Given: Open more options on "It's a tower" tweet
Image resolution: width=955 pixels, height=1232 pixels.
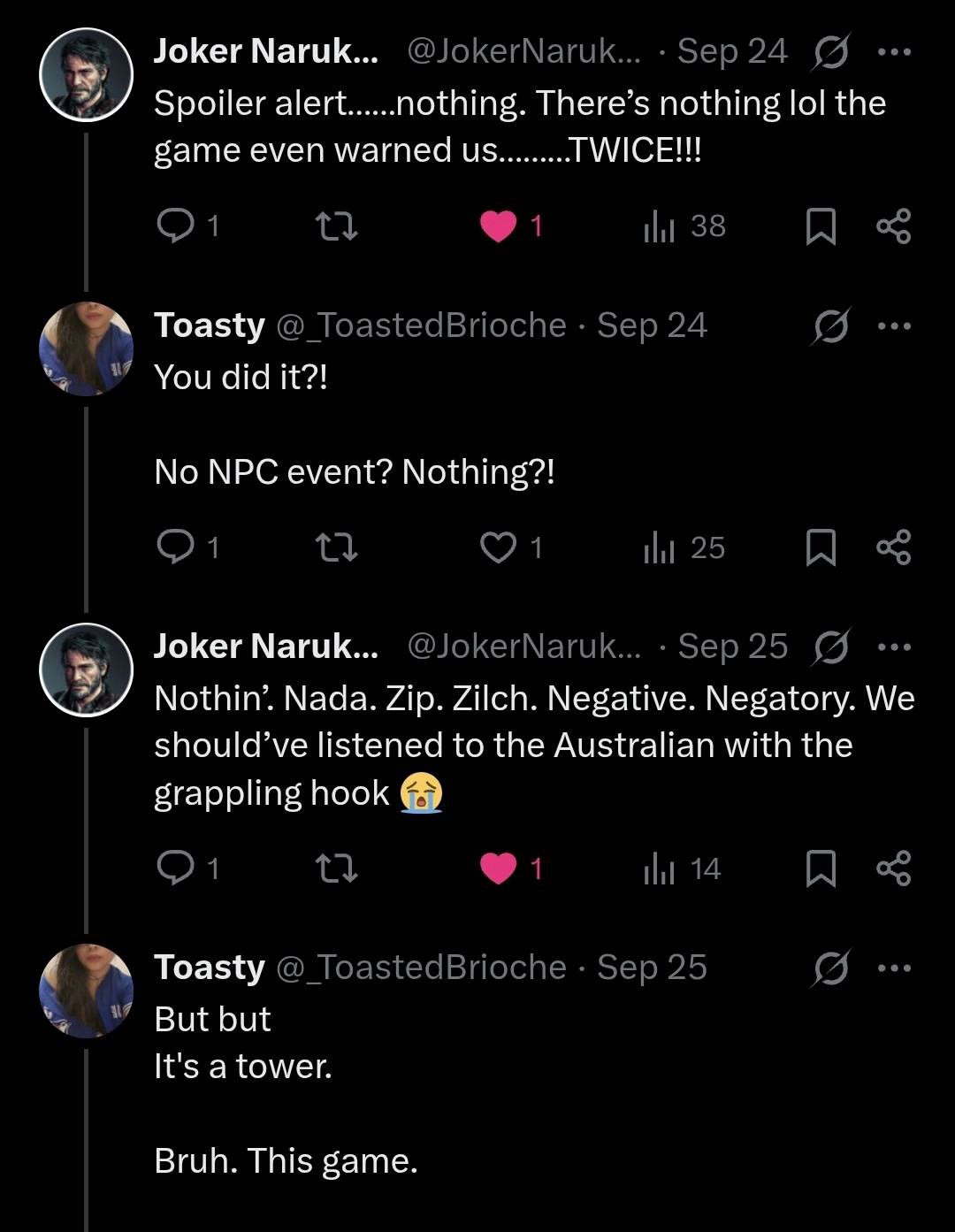Looking at the screenshot, I should click(x=893, y=968).
